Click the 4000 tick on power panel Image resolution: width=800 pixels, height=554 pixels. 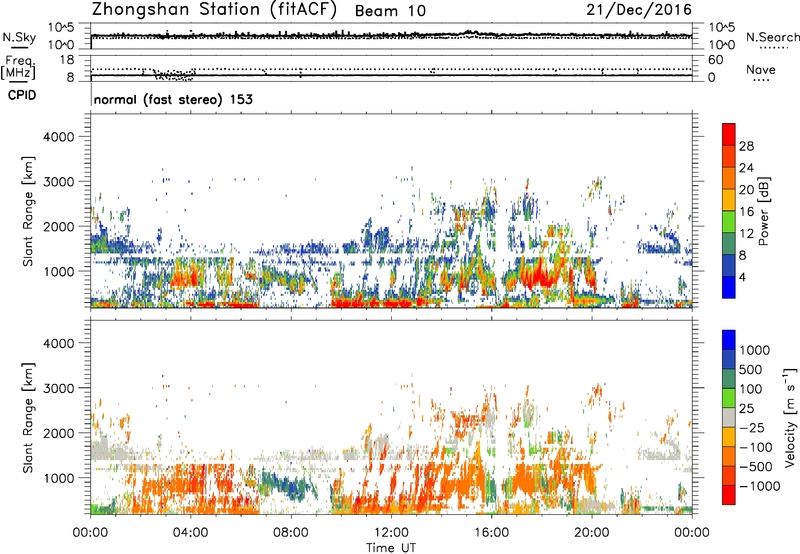click(58, 137)
